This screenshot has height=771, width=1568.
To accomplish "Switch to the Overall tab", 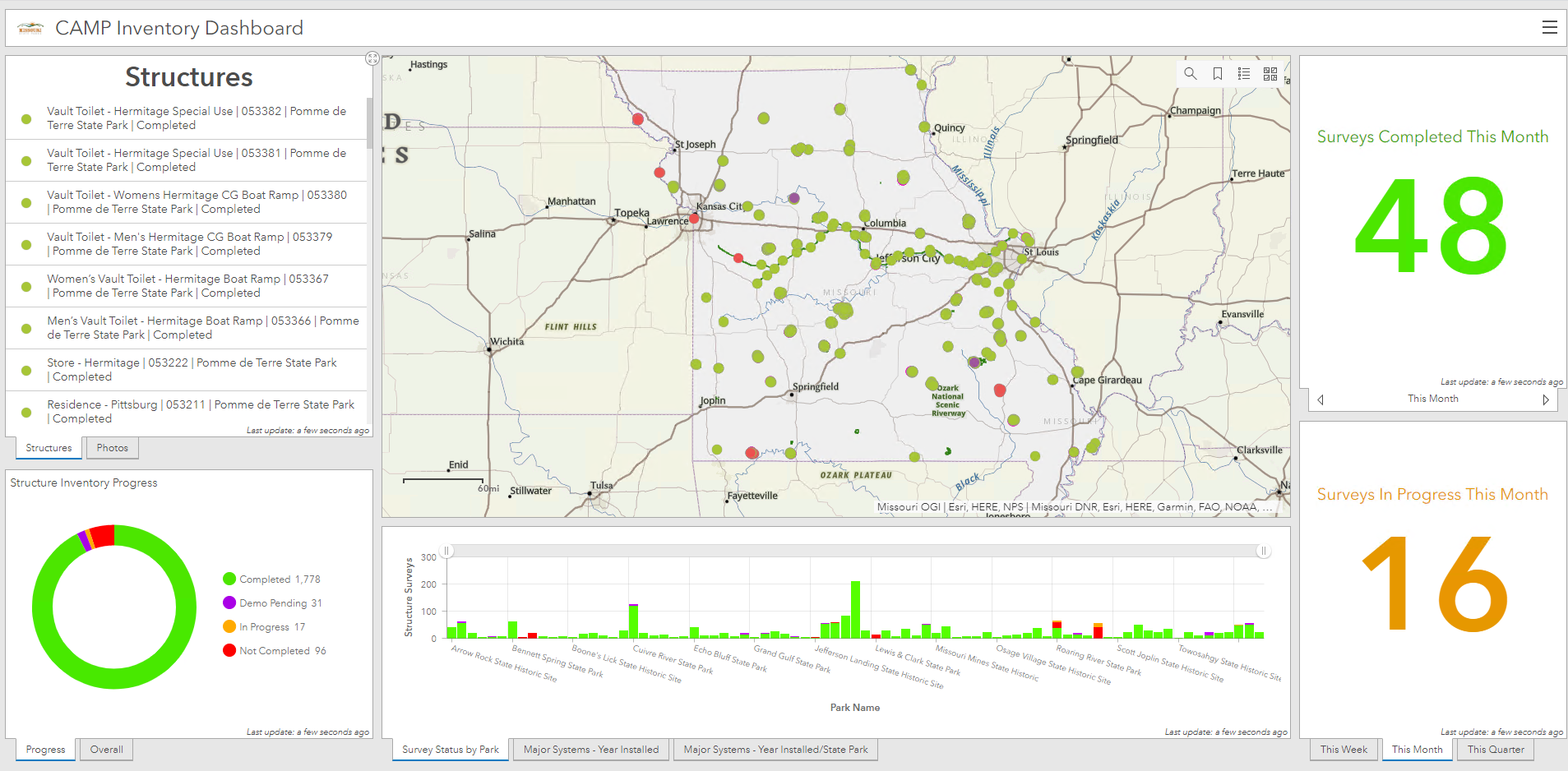I will point(105,749).
